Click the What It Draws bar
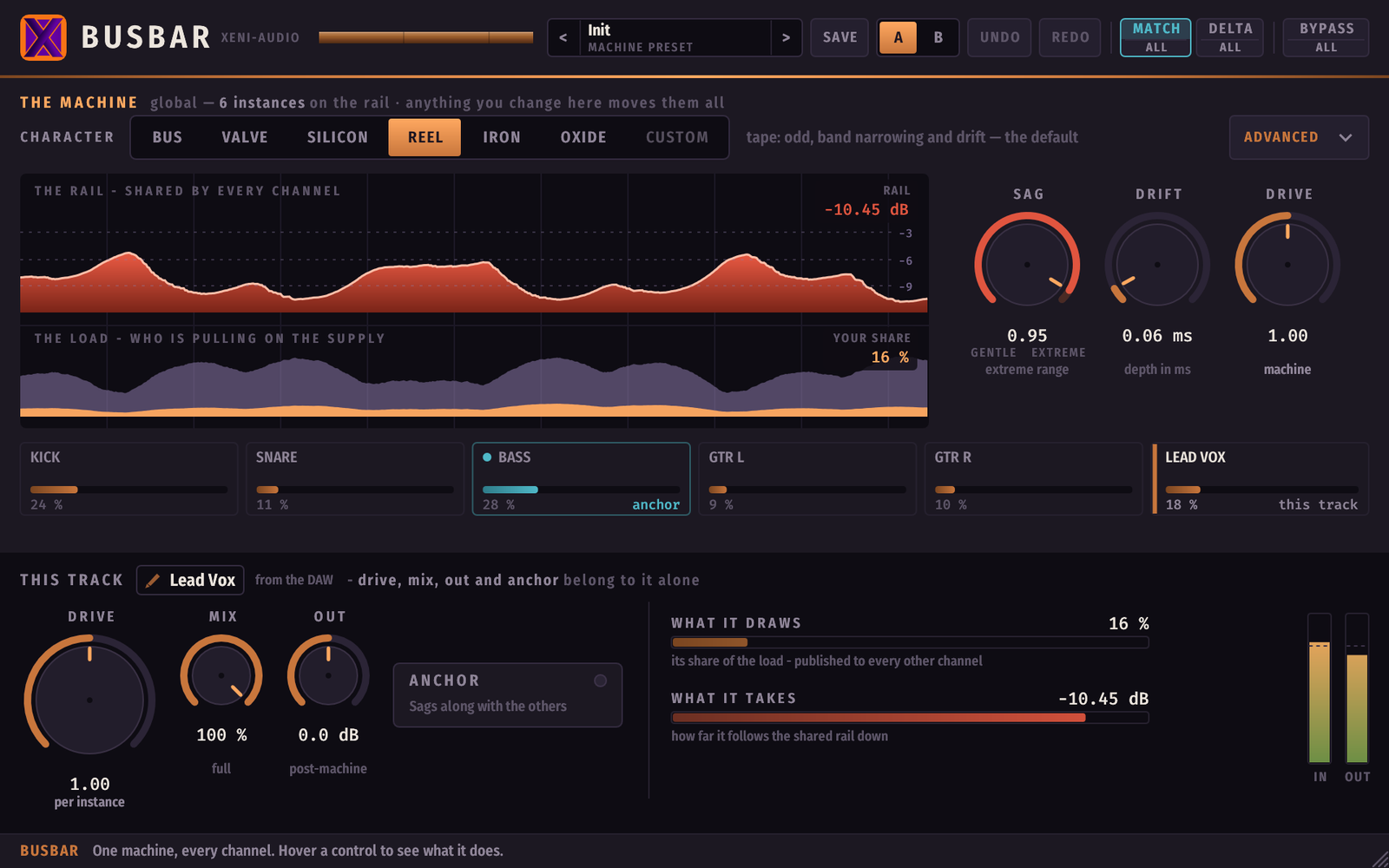The width and height of the screenshot is (1389, 868). tap(910, 642)
